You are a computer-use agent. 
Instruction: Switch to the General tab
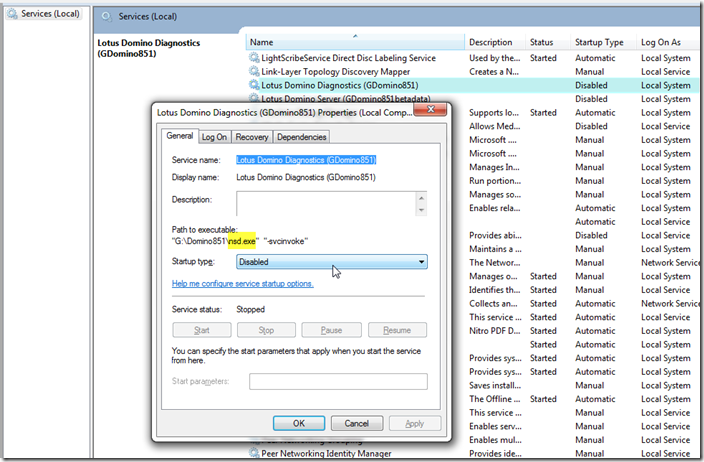click(180, 136)
